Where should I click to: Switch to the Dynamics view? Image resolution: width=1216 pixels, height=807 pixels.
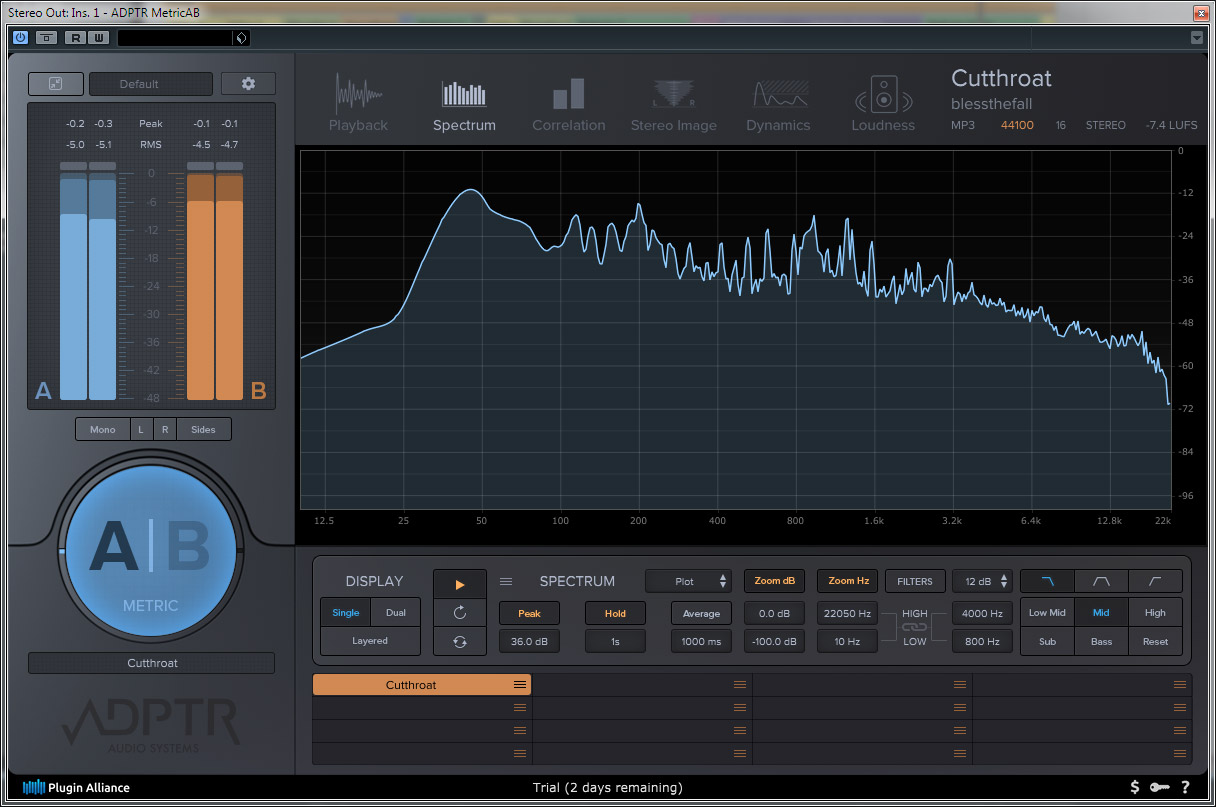tap(778, 103)
